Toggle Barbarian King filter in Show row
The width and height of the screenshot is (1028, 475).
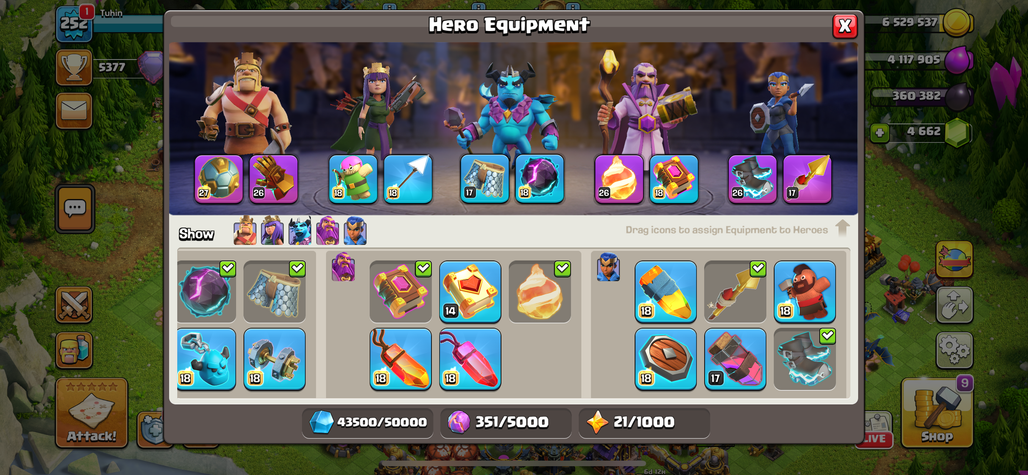pos(245,231)
